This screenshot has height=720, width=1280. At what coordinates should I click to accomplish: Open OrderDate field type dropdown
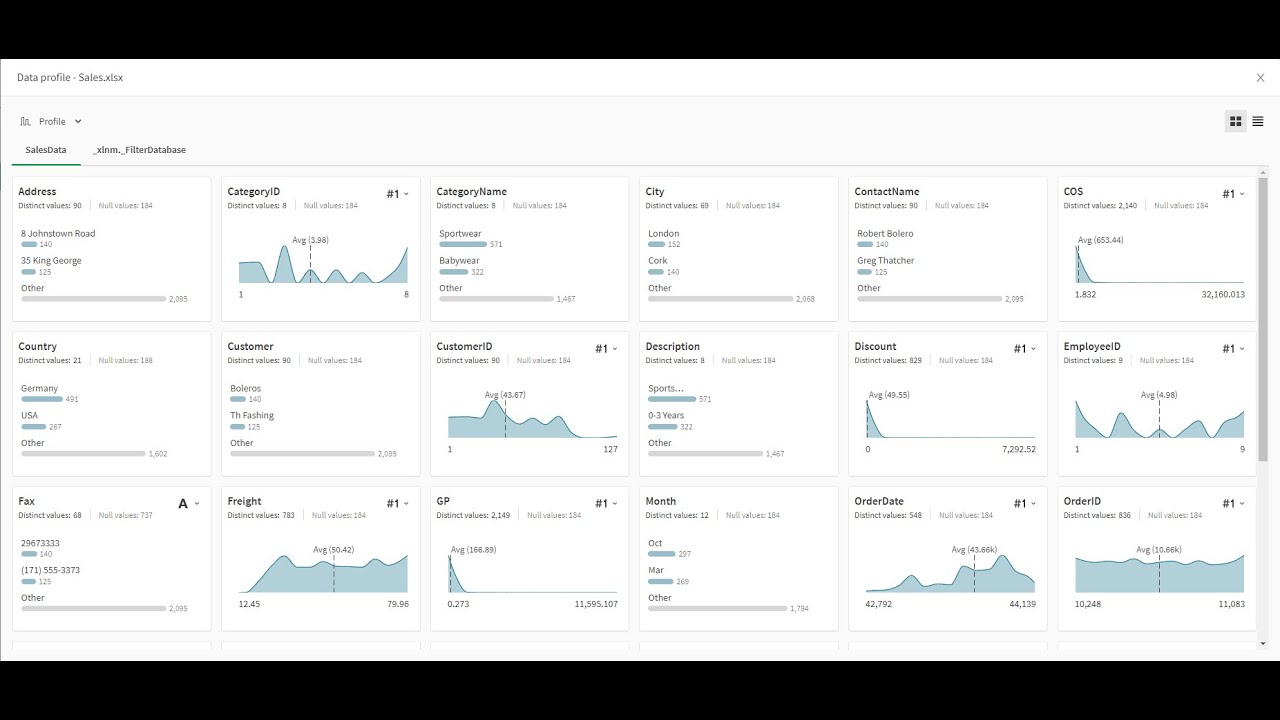(x=1025, y=504)
